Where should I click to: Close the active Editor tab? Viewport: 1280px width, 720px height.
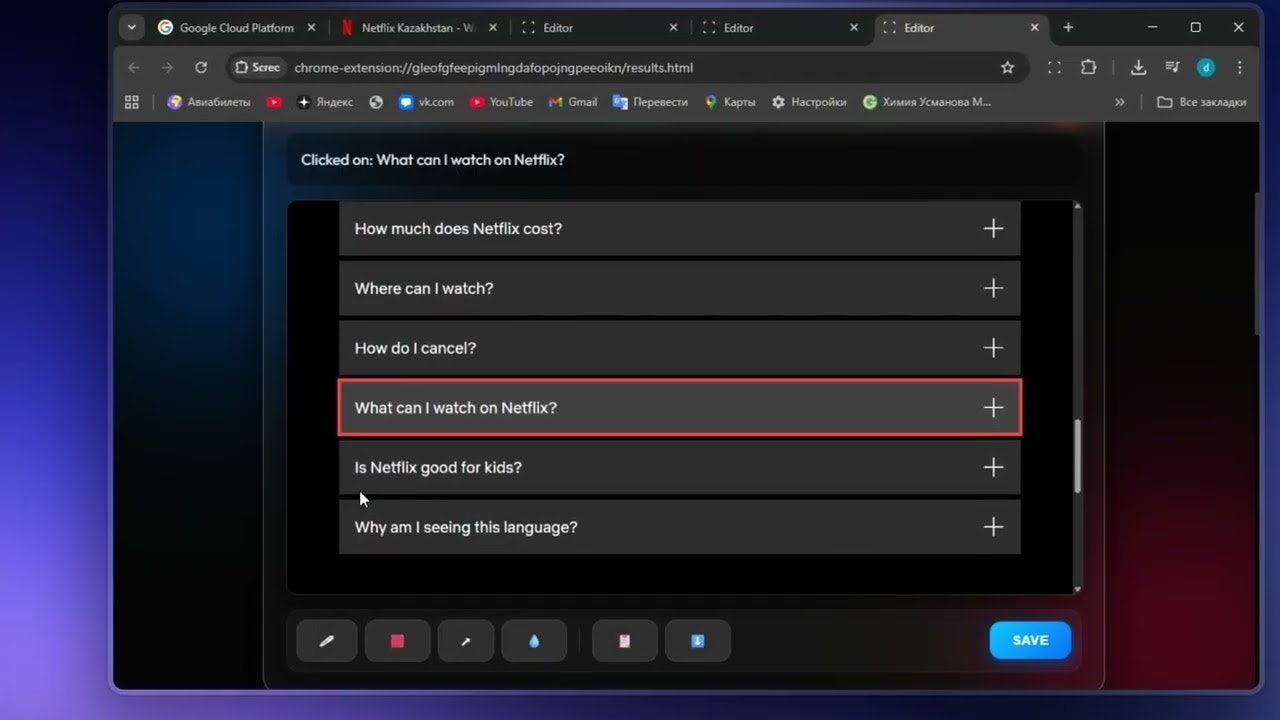(1035, 28)
